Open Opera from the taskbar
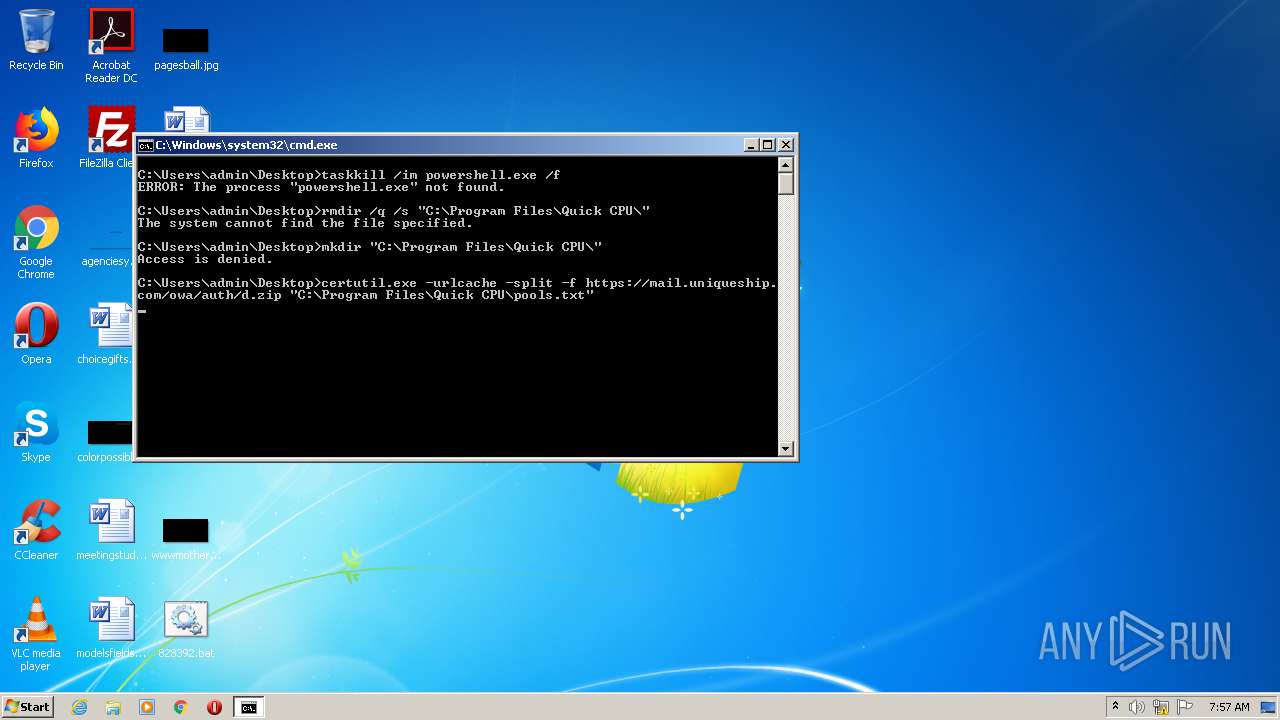This screenshot has width=1280, height=720. (214, 707)
